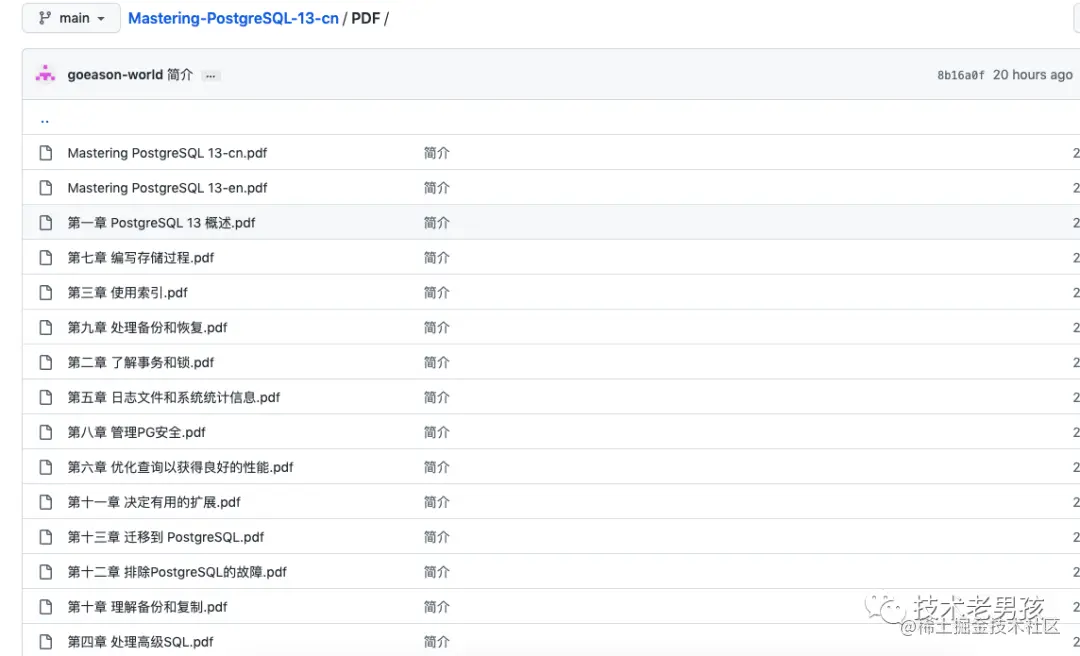Open 第十章 理解备份和复制.pdf
Viewport: 1080px width, 656px height.
point(147,606)
